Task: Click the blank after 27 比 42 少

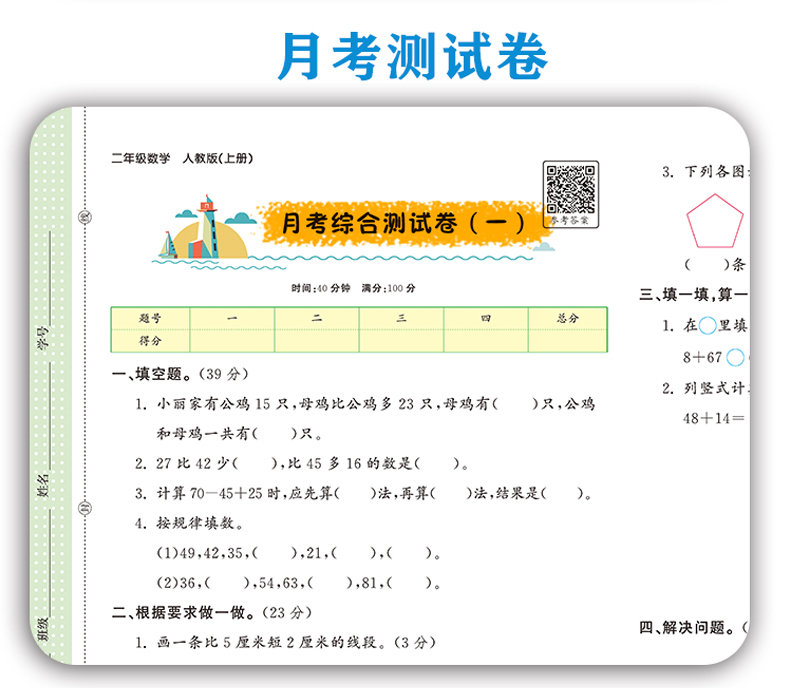Action: (255, 463)
